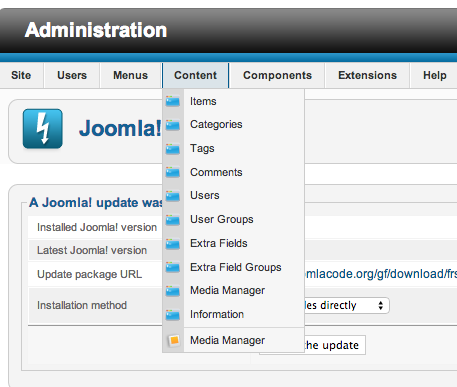
Task: Select Categories from Content dropdown
Action: [x=233, y=125]
